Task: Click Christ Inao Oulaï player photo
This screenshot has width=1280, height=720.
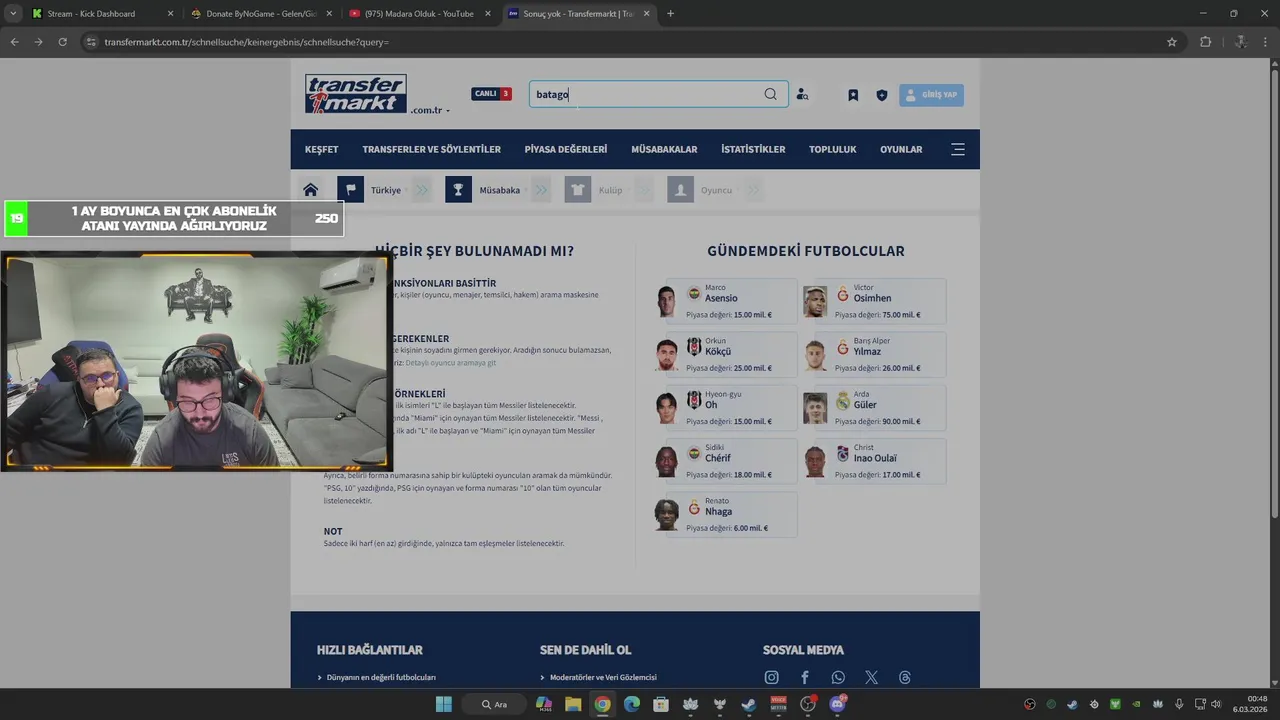Action: pos(815,461)
